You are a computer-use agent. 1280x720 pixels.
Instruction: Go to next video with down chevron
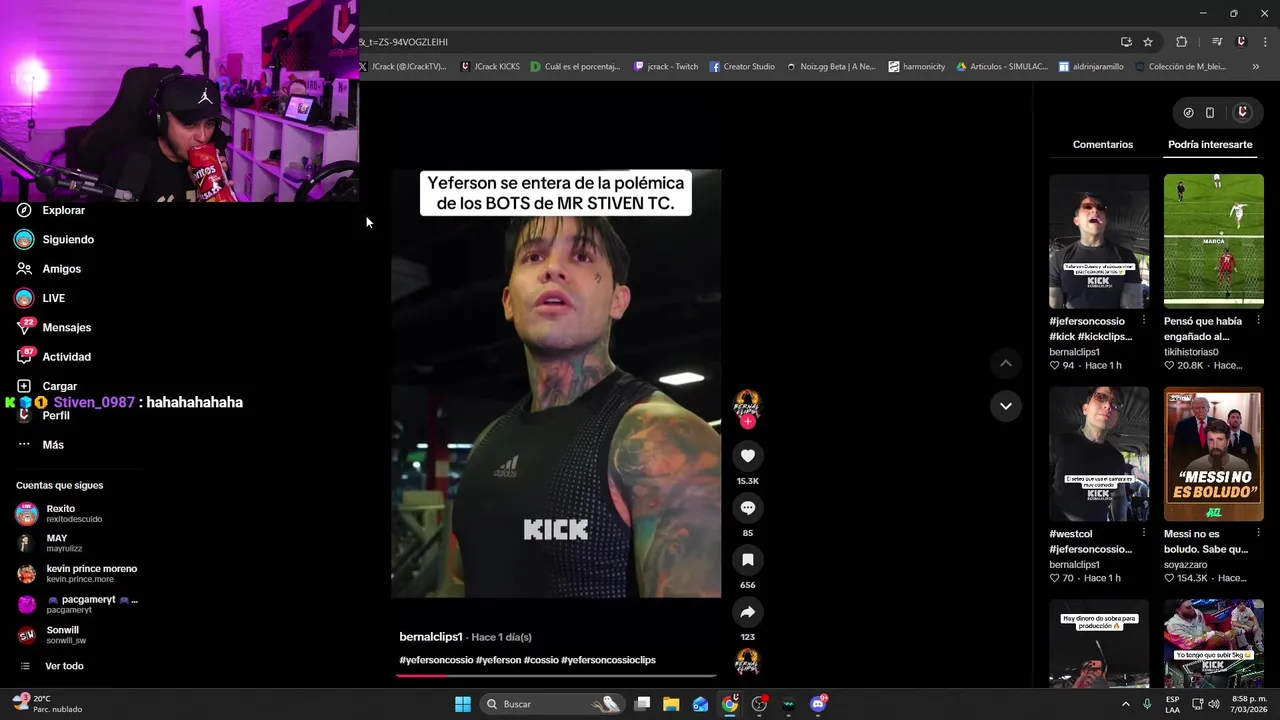click(x=1006, y=406)
